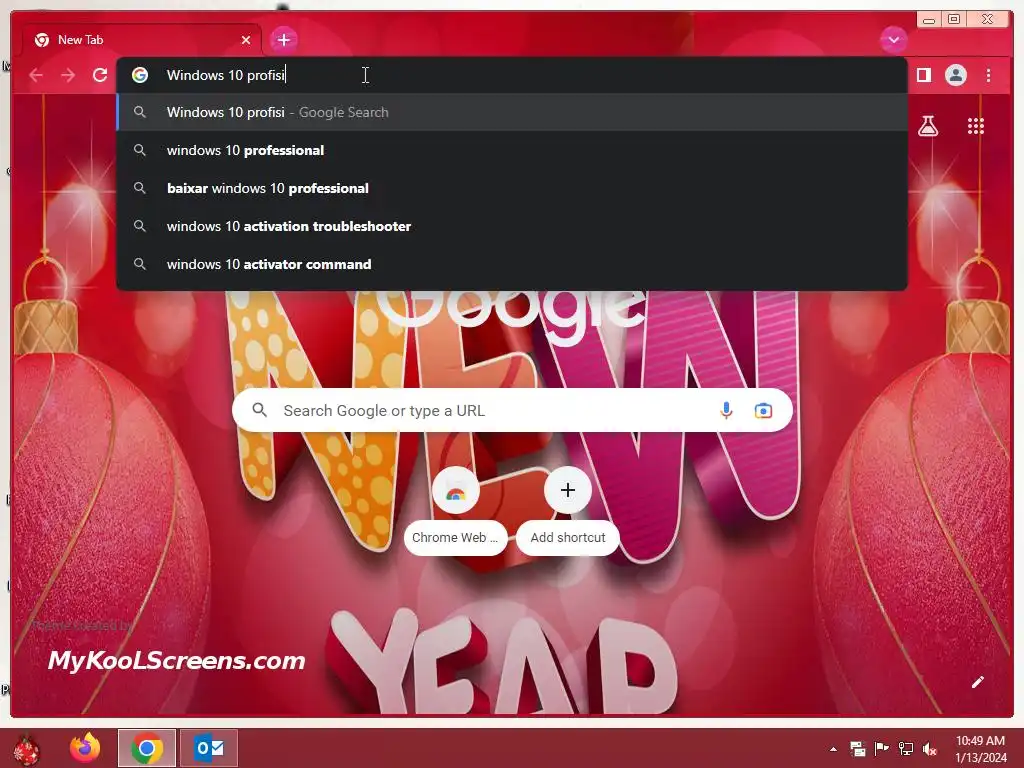Open the tab search dropdown arrow
Screen dimensions: 1024x768
tap(893, 40)
